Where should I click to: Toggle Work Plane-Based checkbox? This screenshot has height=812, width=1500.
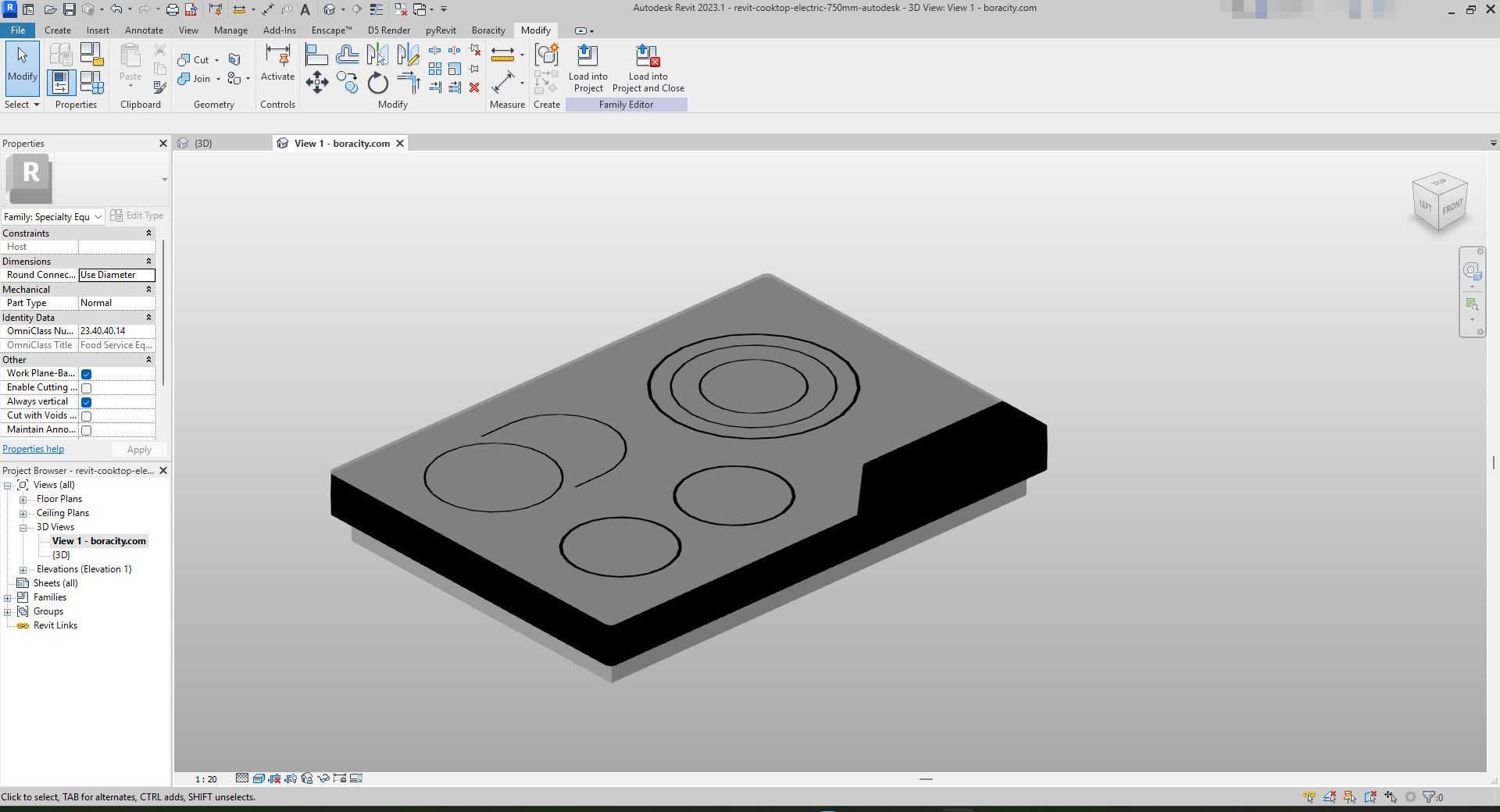(x=87, y=374)
